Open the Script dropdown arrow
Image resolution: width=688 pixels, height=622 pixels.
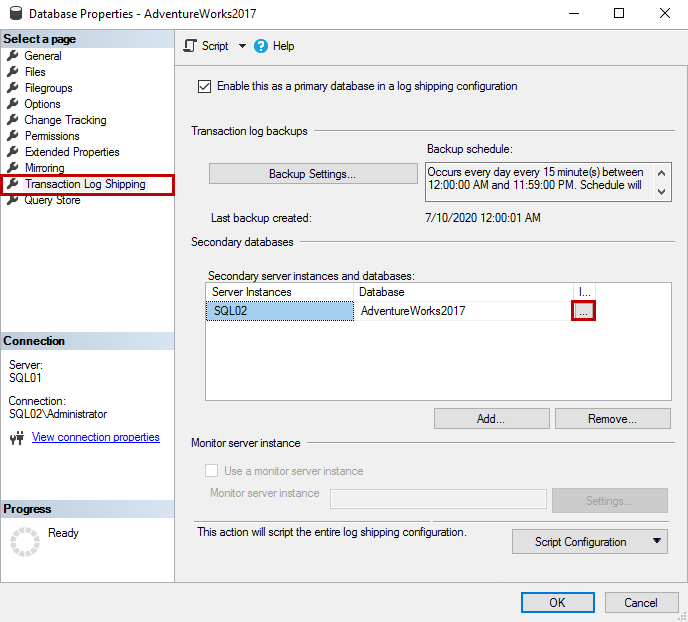pyautogui.click(x=241, y=46)
